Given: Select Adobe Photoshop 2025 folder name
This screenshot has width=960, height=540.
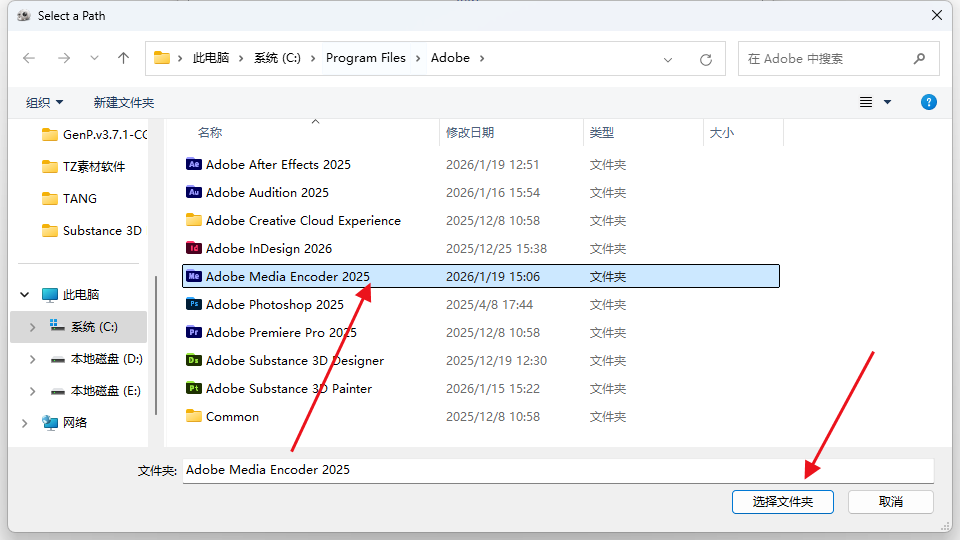Looking at the screenshot, I should click(x=274, y=305).
